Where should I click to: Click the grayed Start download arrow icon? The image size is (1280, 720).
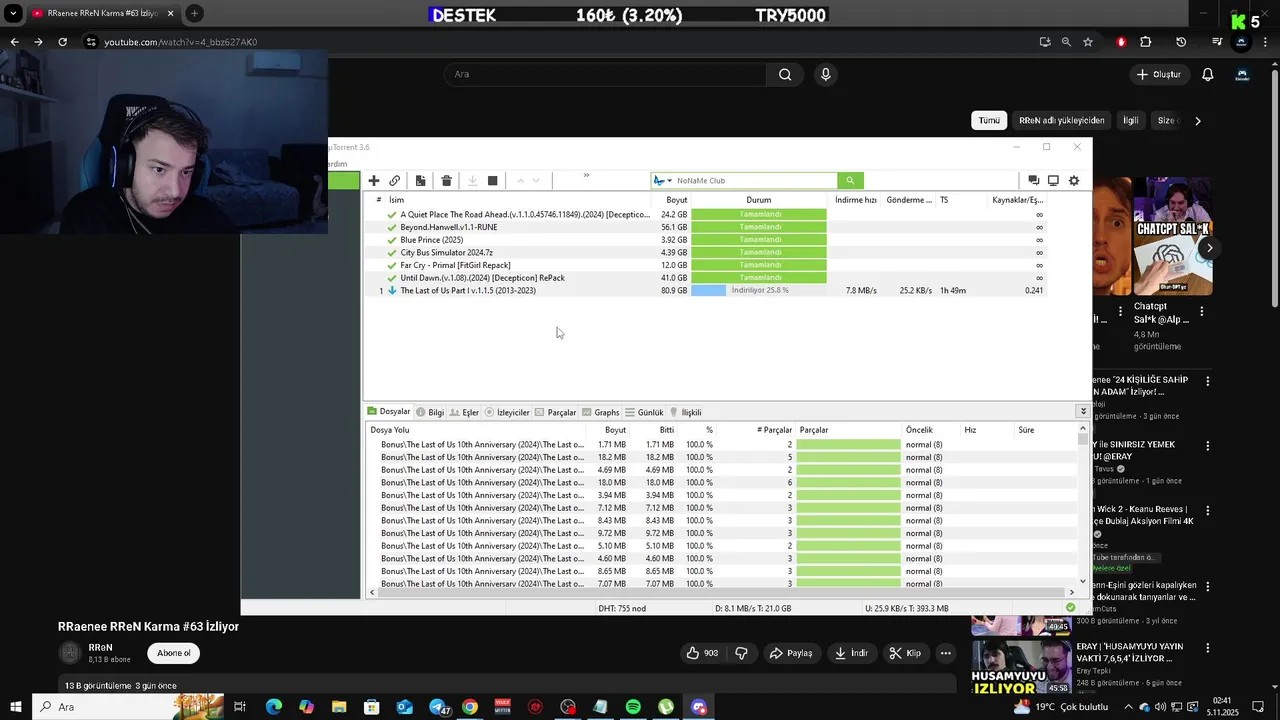472,181
